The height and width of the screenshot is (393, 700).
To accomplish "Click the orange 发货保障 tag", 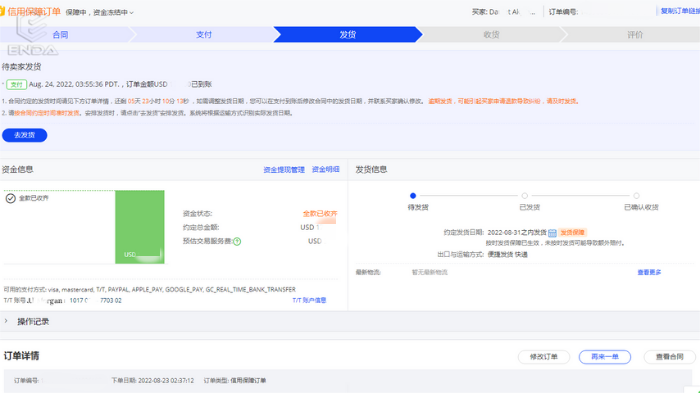I will (572, 232).
